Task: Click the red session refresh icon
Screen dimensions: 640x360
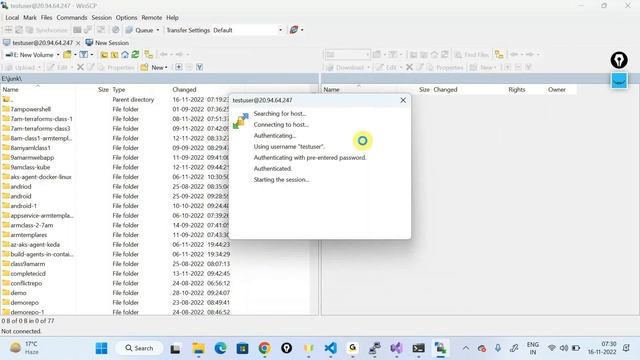Action: 293,30
